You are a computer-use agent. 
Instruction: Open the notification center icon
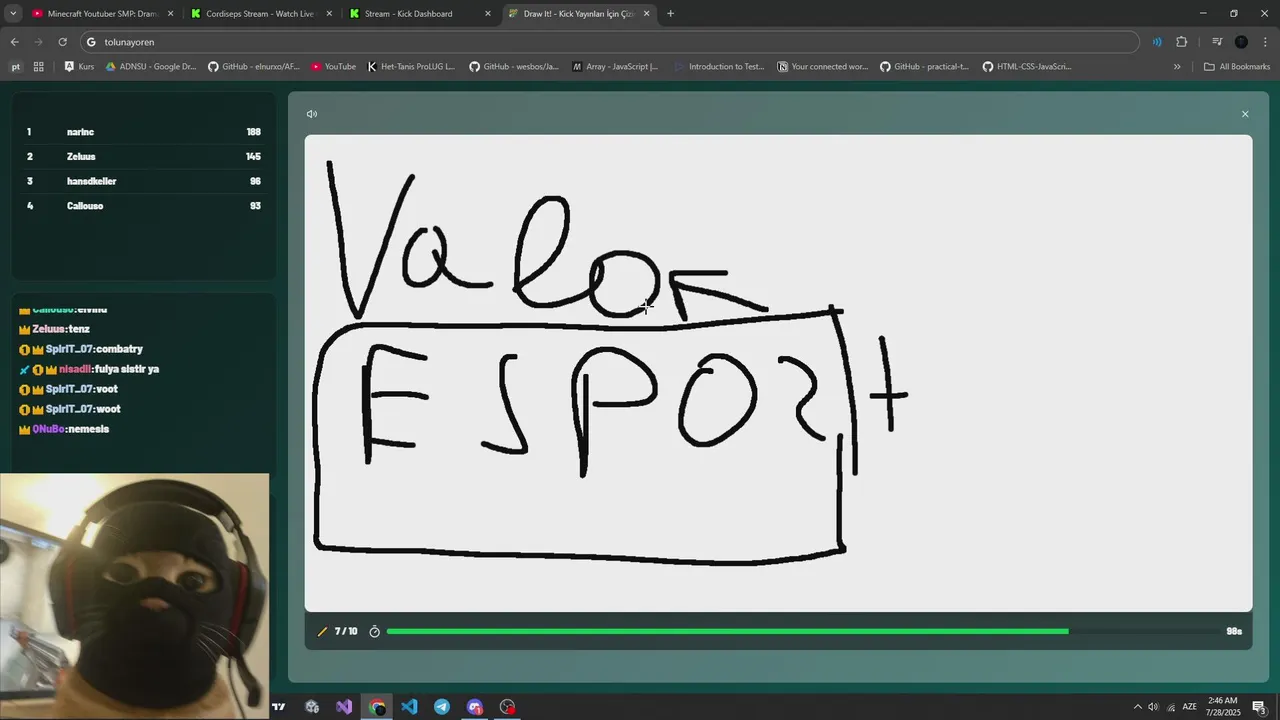click(1259, 707)
